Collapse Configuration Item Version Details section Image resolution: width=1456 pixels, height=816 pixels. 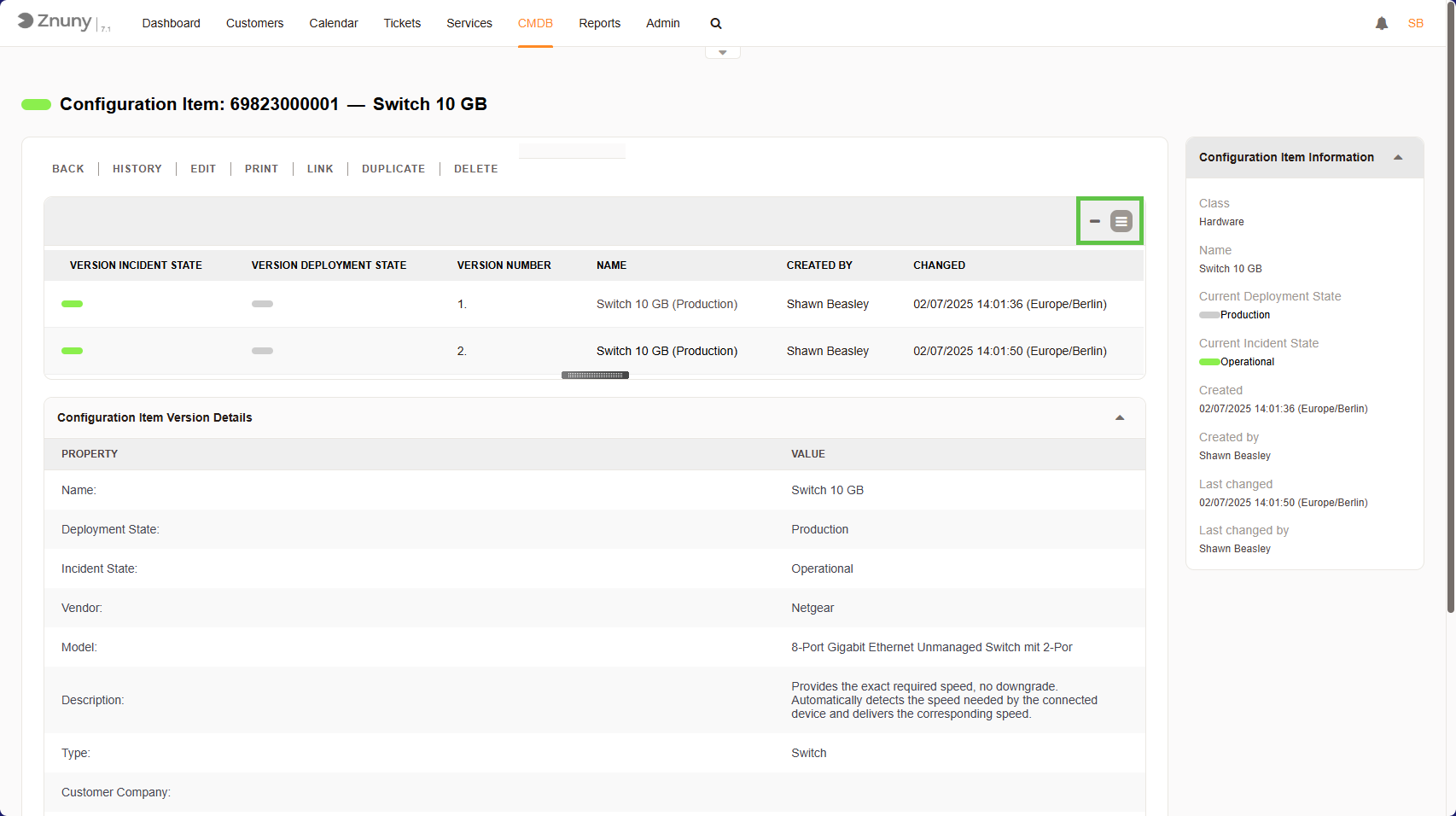tap(1120, 417)
